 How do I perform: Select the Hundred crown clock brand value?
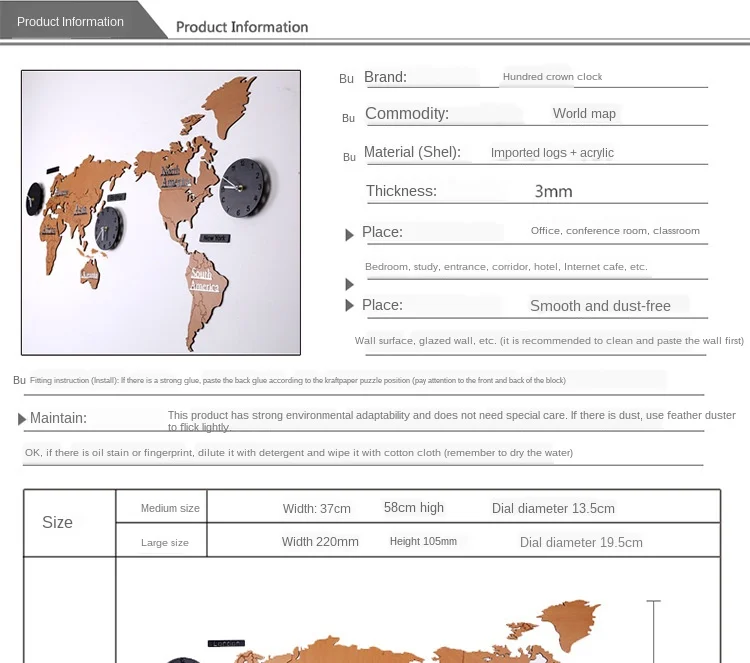coord(552,77)
